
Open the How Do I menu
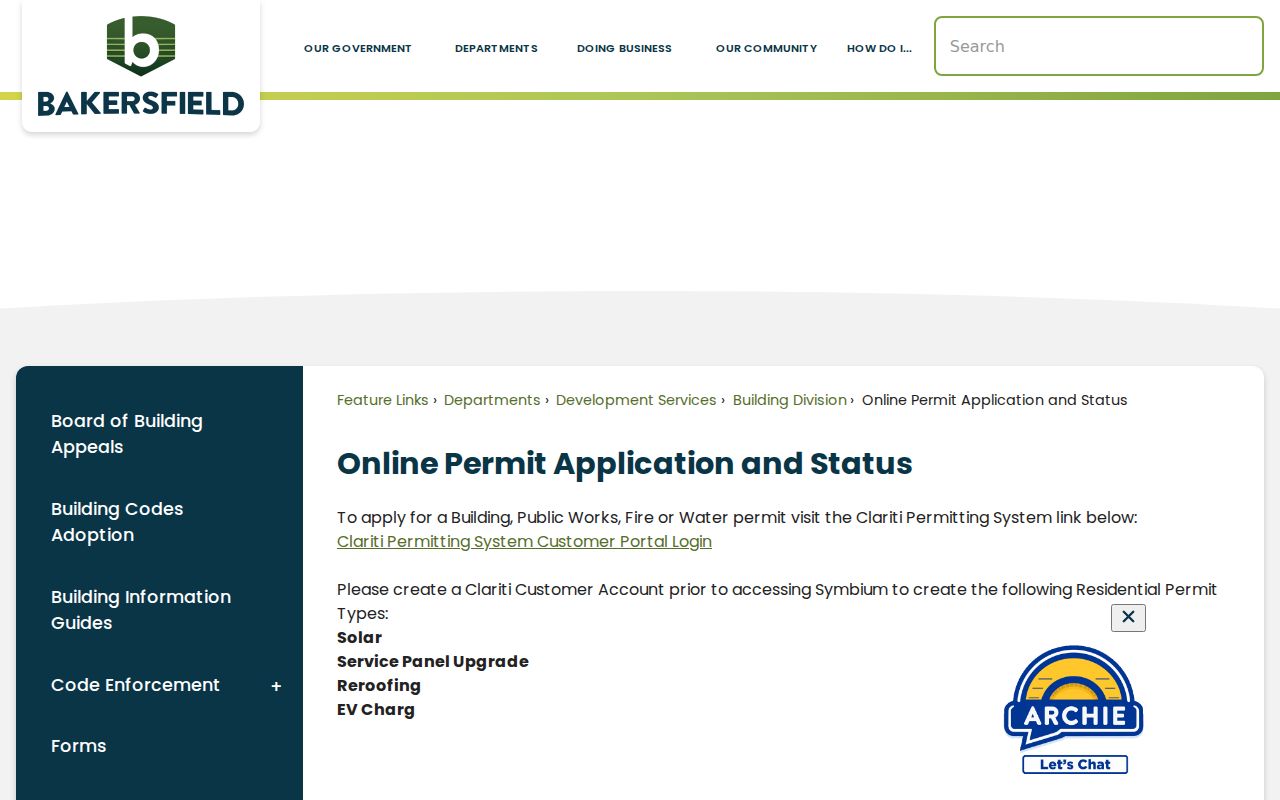(x=879, y=48)
